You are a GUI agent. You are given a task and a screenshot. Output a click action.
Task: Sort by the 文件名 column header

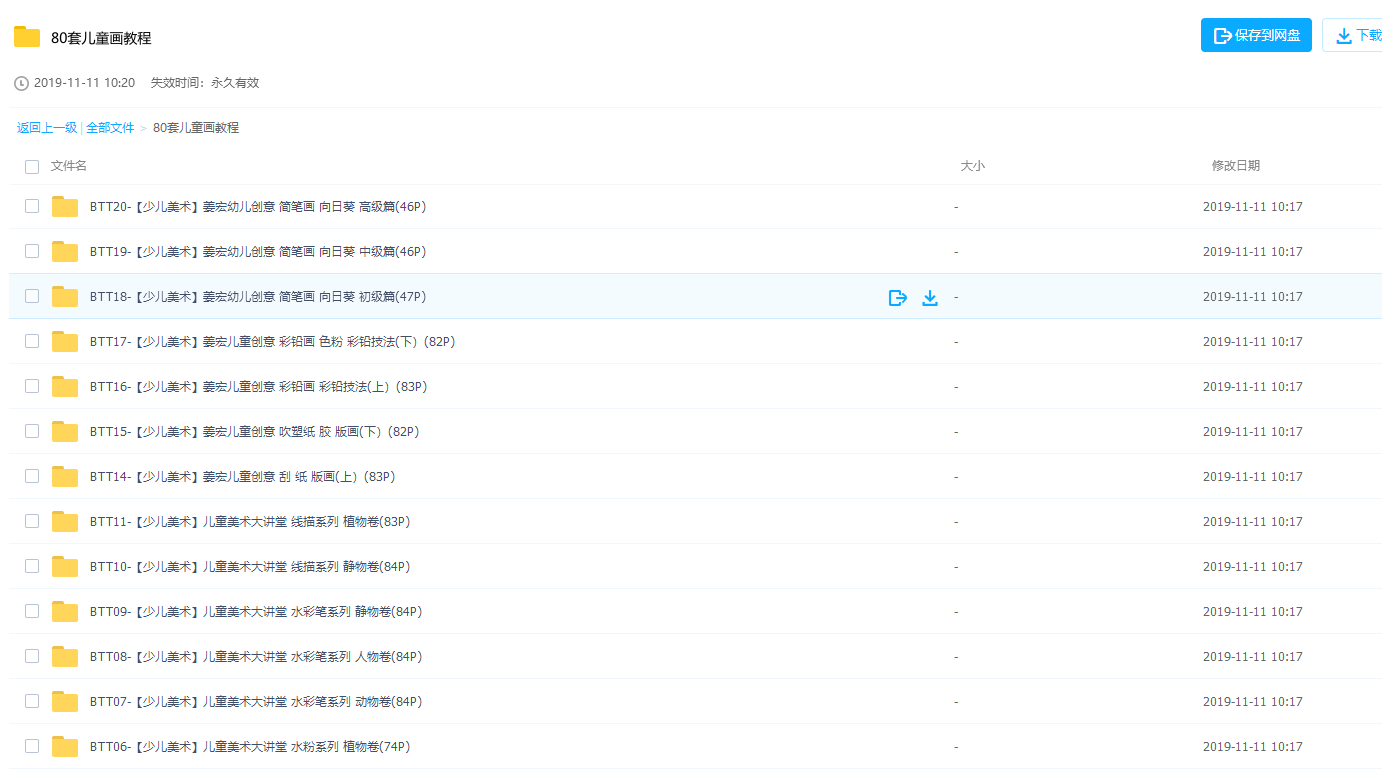pos(69,166)
